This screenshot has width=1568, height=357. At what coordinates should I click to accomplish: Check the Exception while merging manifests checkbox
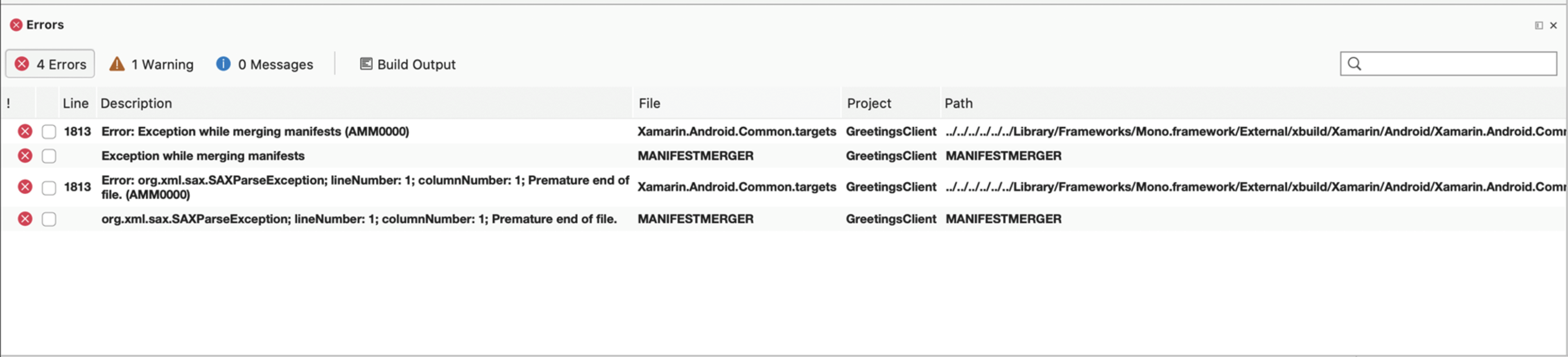click(x=49, y=156)
